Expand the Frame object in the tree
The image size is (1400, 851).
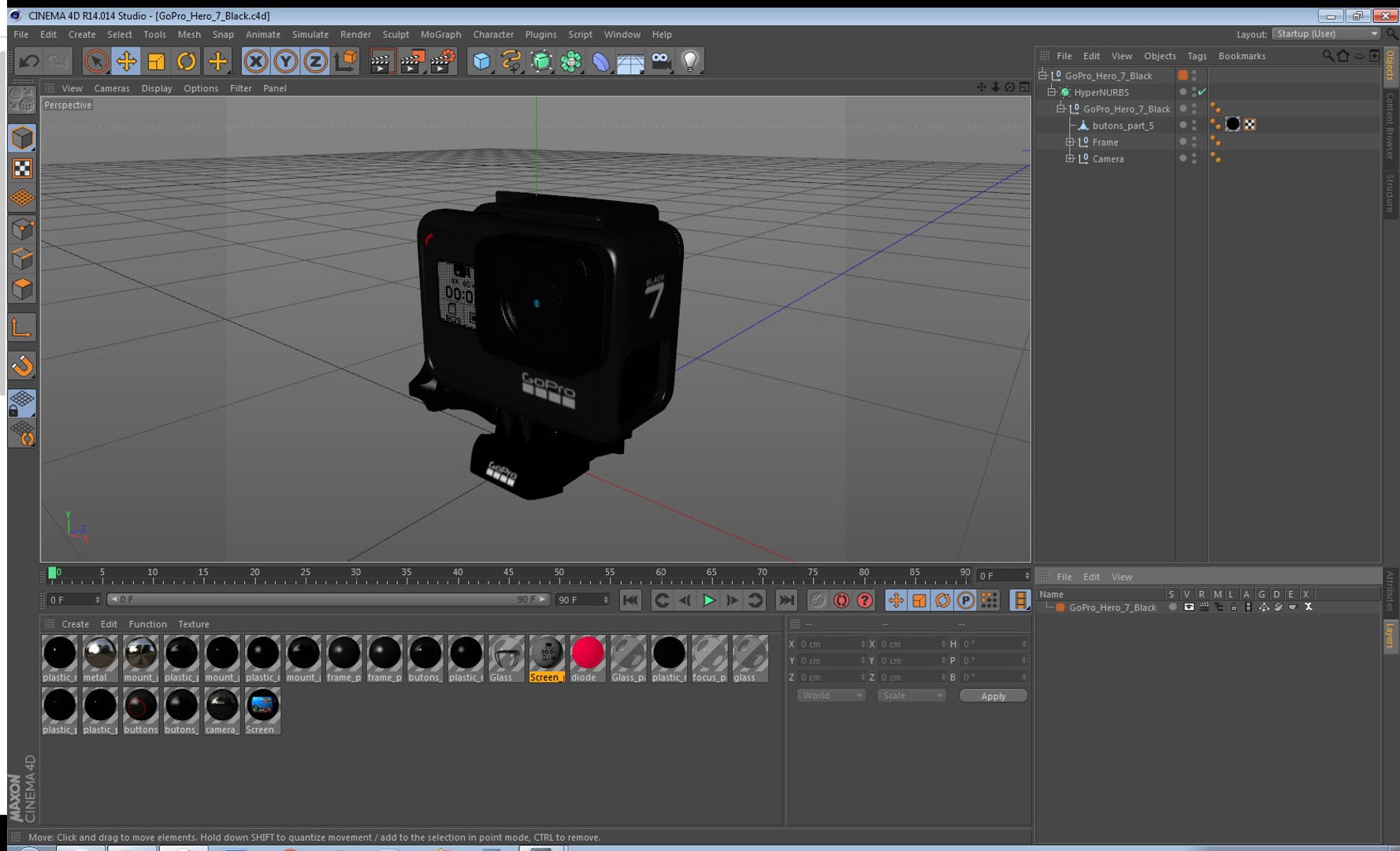(1070, 142)
